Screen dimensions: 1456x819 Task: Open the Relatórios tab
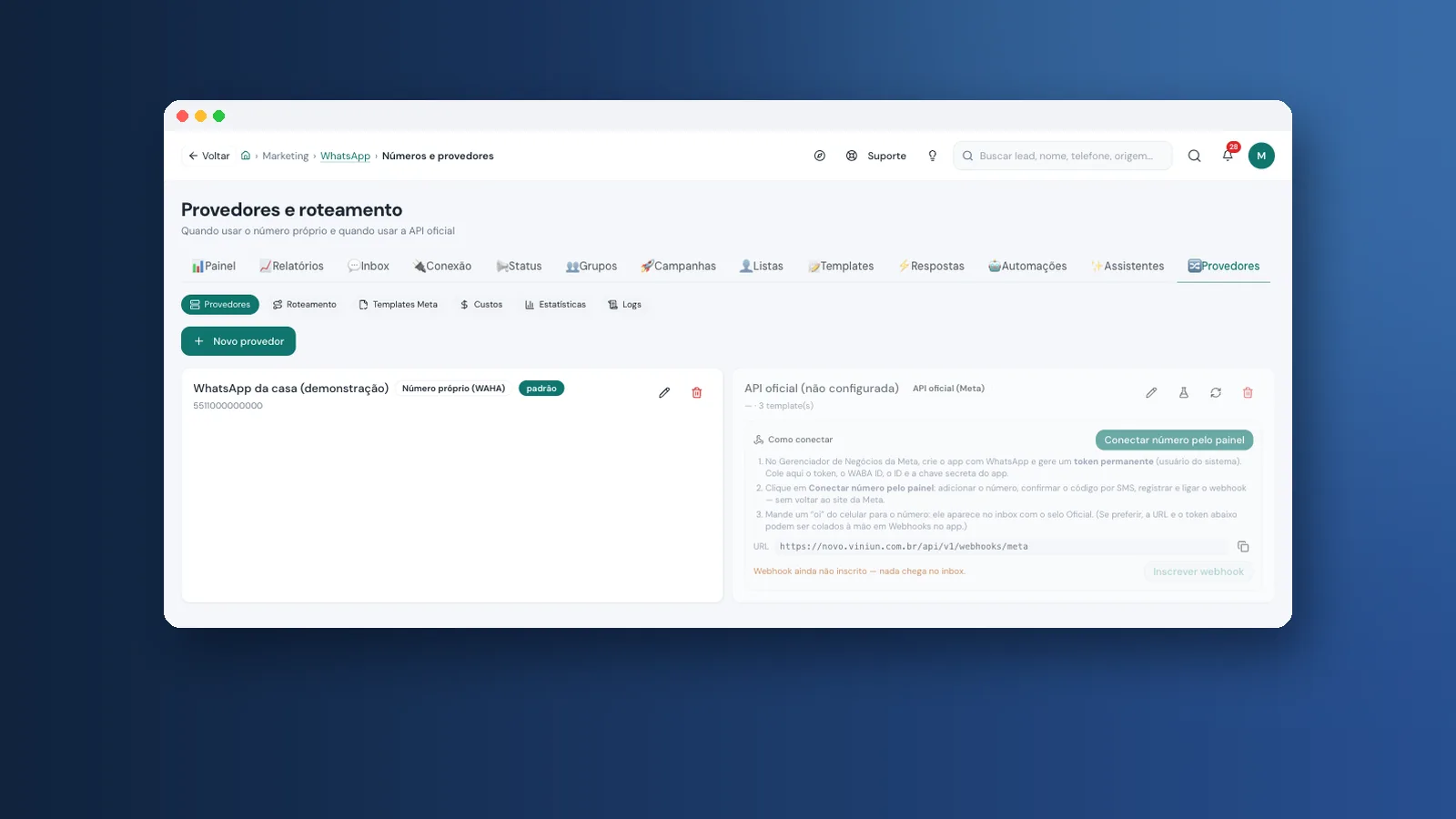tap(291, 266)
